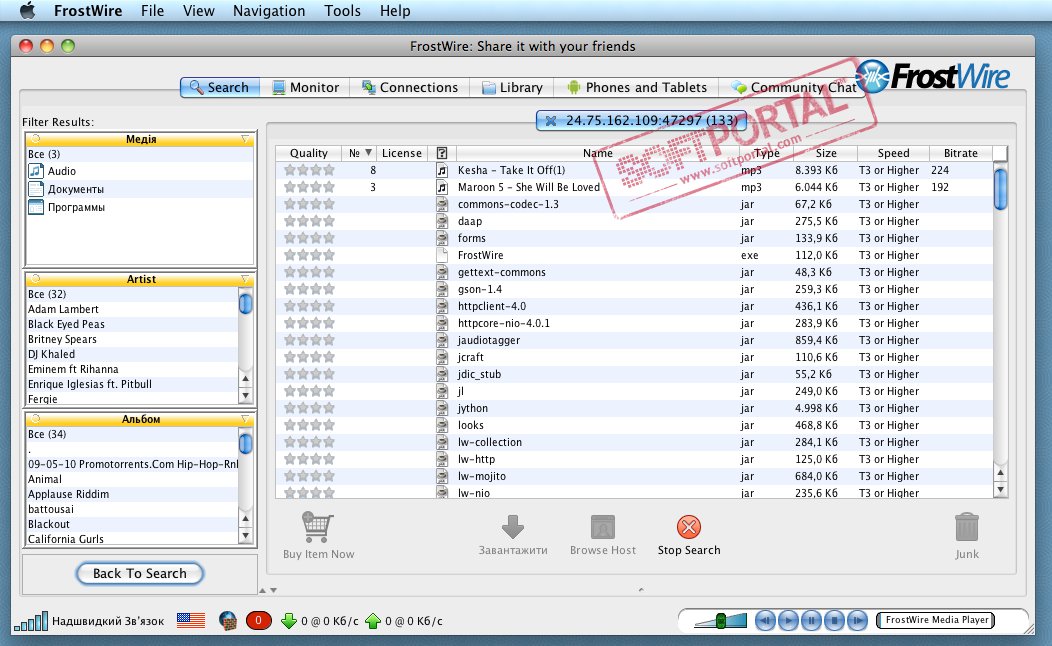Click the US flag icon

(x=191, y=621)
